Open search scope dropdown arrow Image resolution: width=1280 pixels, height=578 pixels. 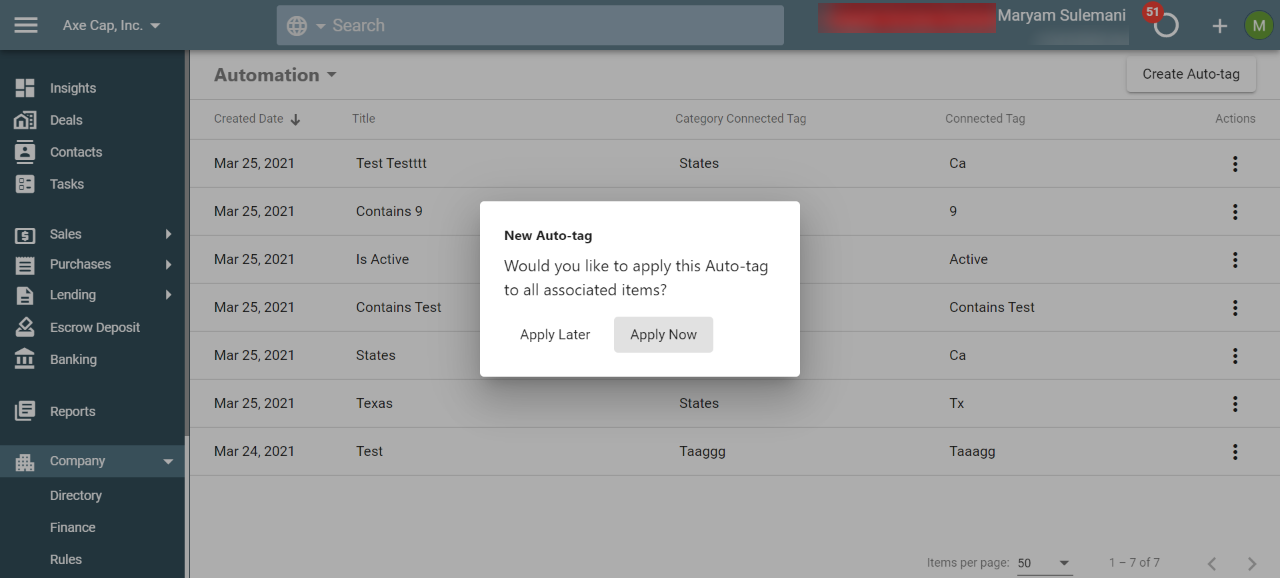pos(321,26)
